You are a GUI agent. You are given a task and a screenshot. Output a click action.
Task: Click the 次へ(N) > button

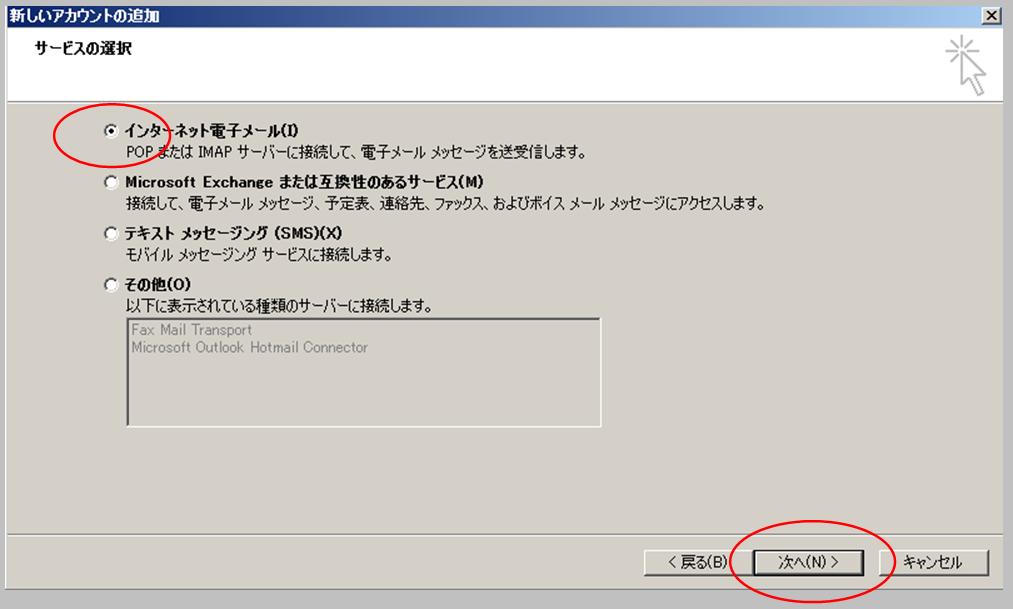808,563
